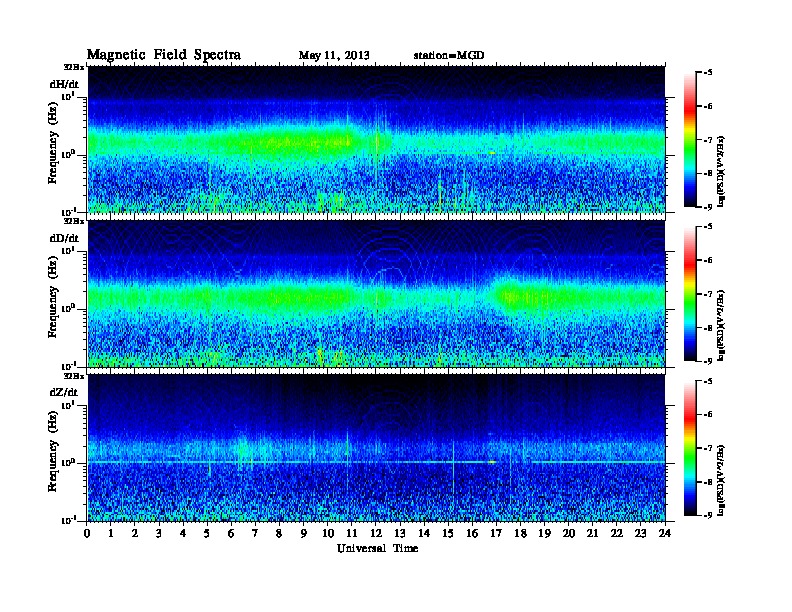The width and height of the screenshot is (792, 612).
Task: Click the "dH/dt" panel label
Action: [64, 84]
